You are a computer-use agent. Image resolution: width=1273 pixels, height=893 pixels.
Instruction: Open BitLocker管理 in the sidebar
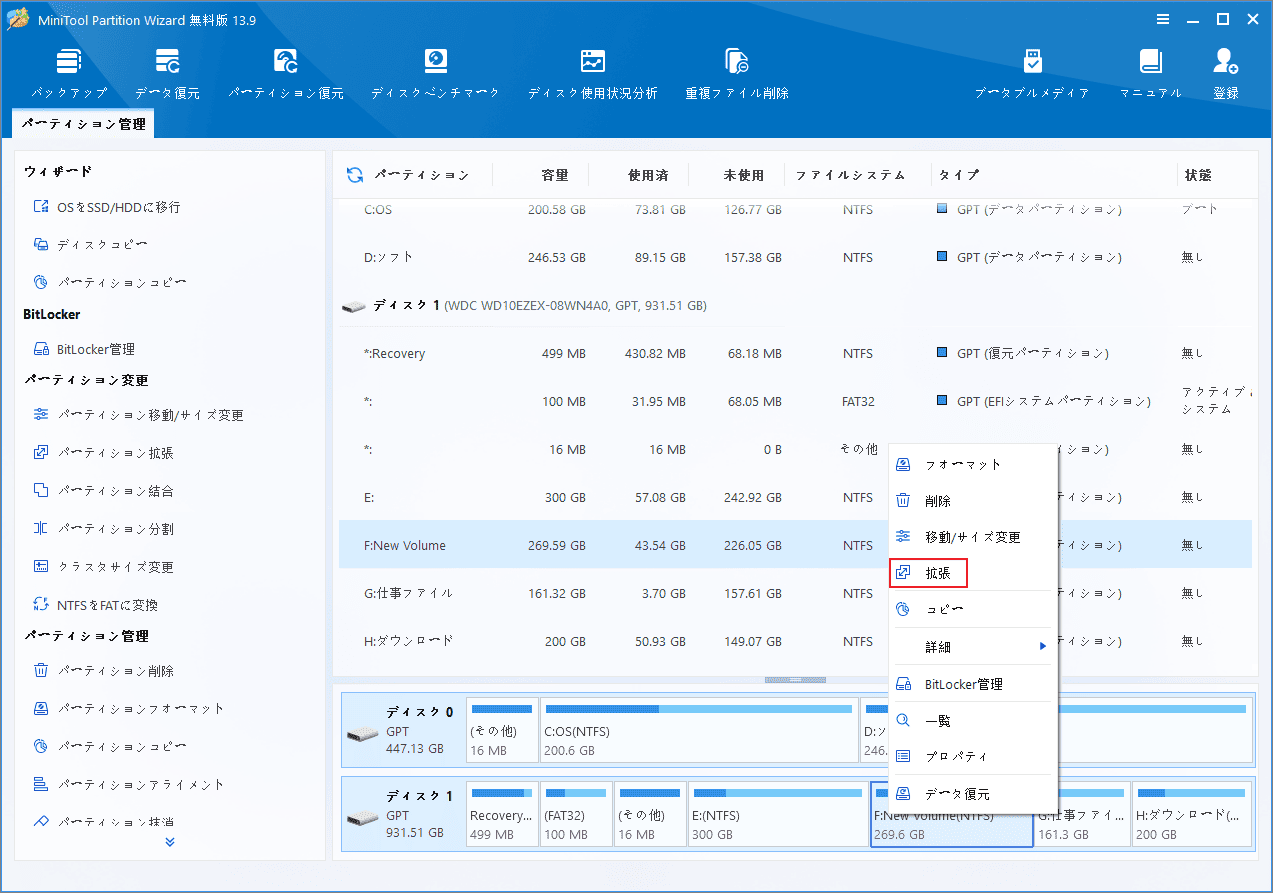[84, 349]
